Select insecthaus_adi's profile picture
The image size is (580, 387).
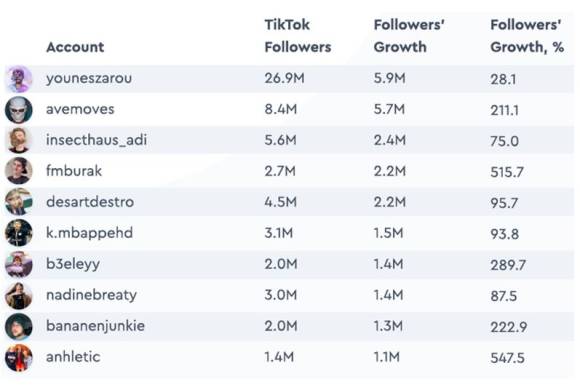point(19,141)
